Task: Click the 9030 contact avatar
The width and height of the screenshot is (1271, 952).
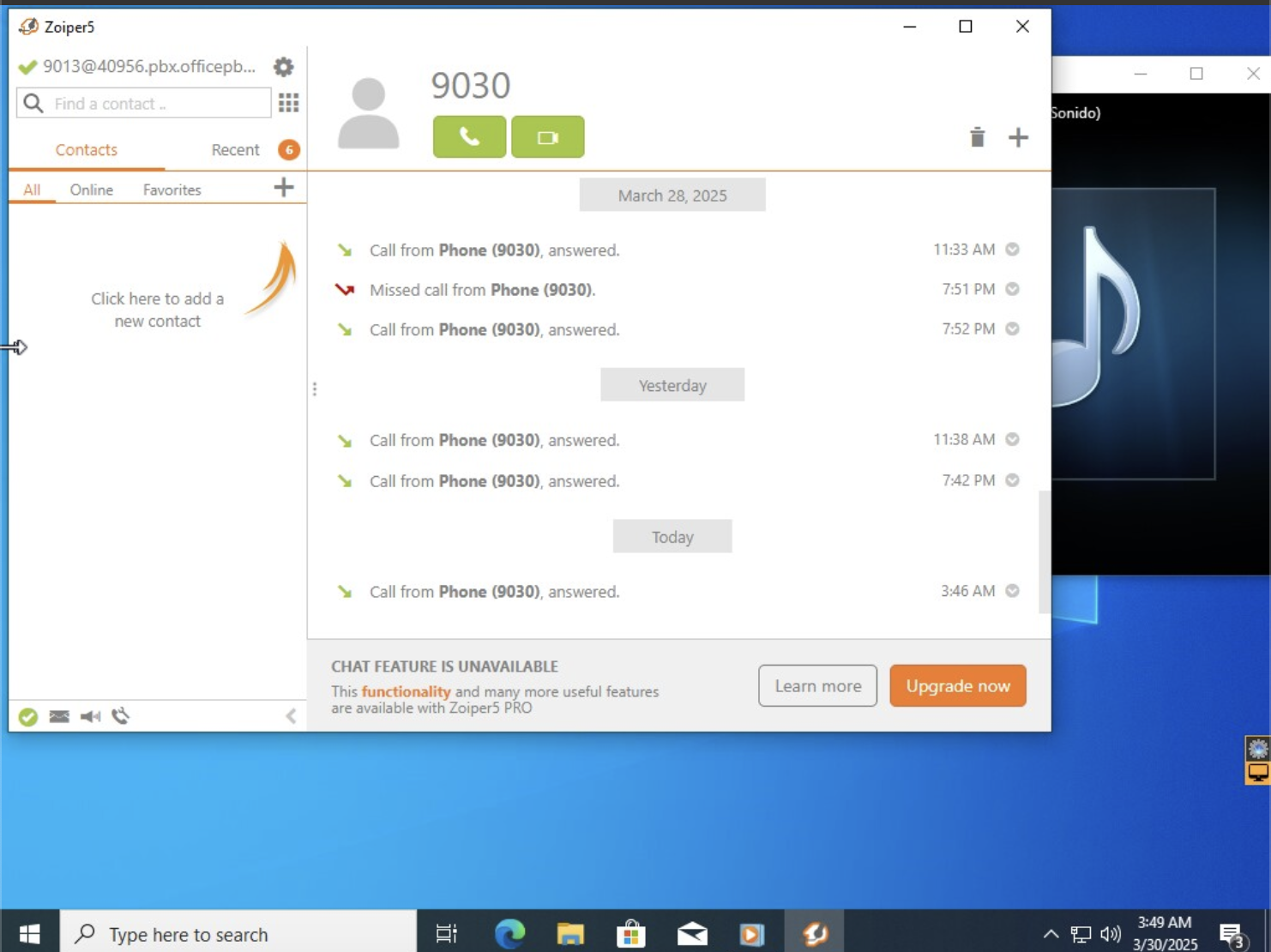Action: 369,113
